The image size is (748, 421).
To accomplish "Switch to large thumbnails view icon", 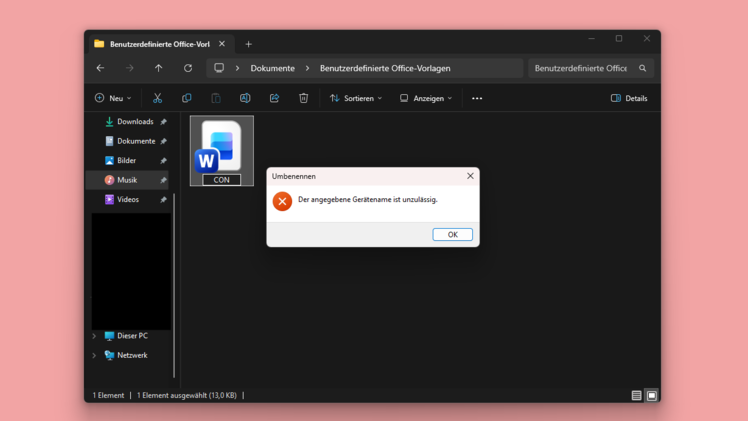I will [652, 395].
